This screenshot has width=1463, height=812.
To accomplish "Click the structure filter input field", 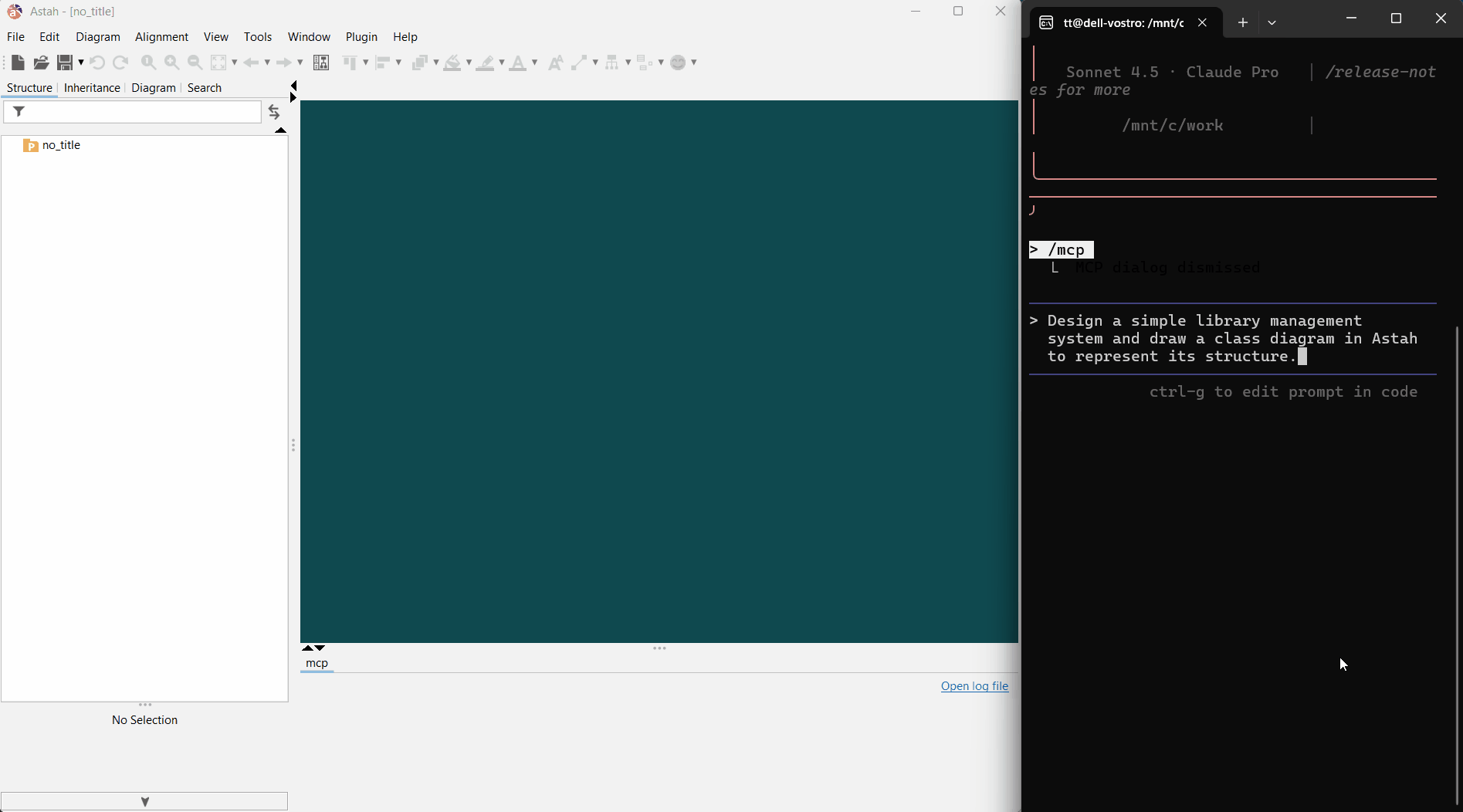I will click(x=143, y=113).
